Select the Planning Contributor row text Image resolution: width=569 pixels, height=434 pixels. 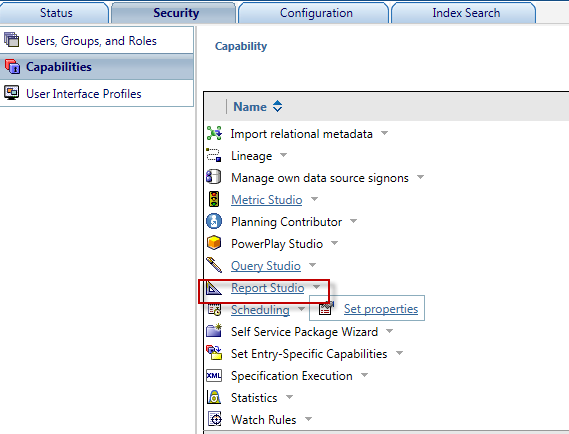click(x=286, y=222)
